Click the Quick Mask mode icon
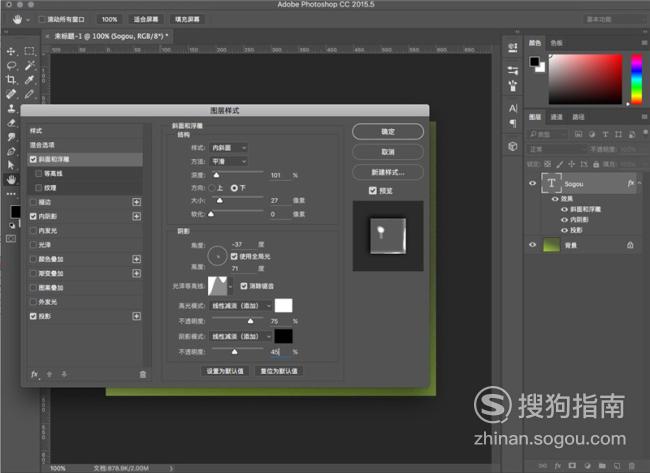 [11, 238]
